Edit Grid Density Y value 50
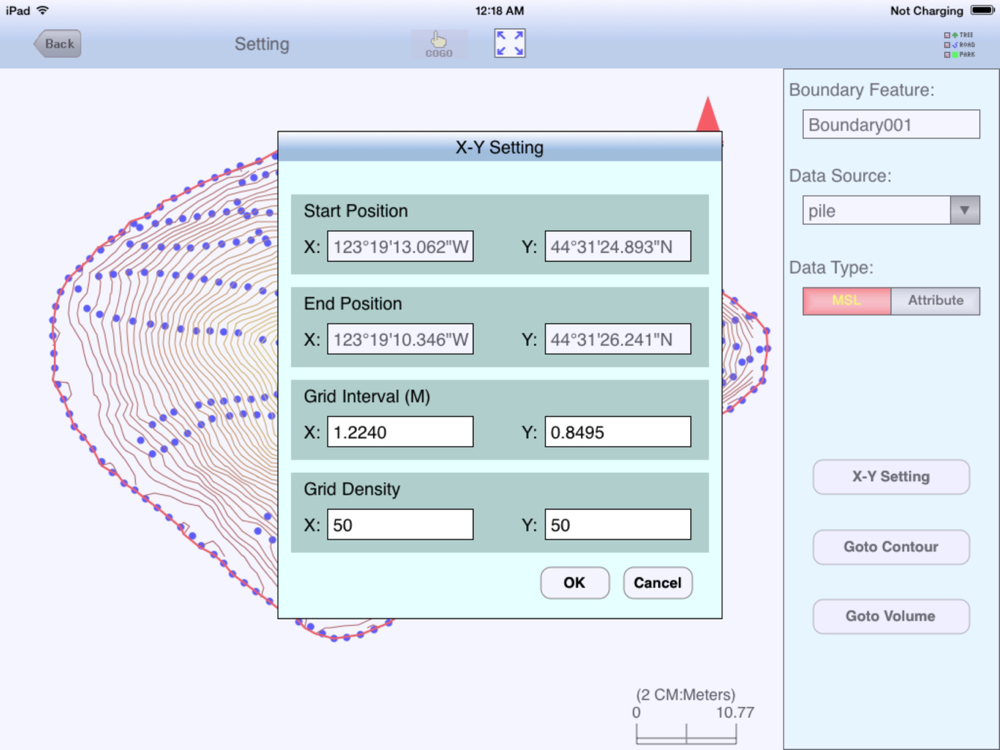Image resolution: width=1000 pixels, height=750 pixels. [x=617, y=525]
